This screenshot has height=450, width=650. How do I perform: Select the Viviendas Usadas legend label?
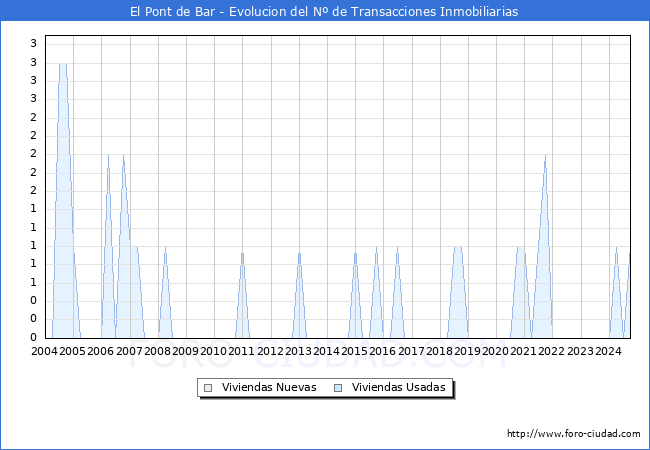[x=398, y=387]
